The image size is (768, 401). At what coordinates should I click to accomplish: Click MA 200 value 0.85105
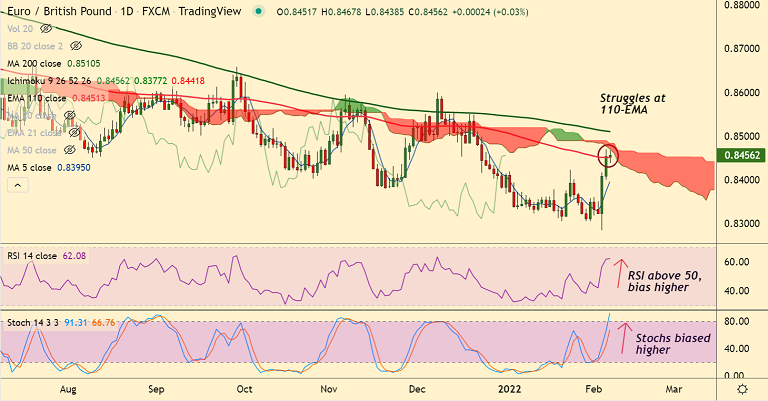(84, 64)
